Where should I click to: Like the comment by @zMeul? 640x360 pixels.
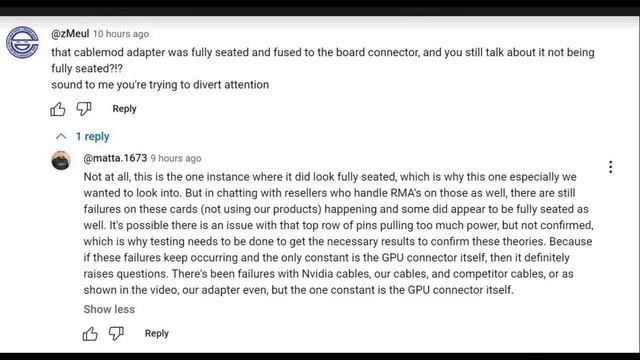click(x=58, y=109)
